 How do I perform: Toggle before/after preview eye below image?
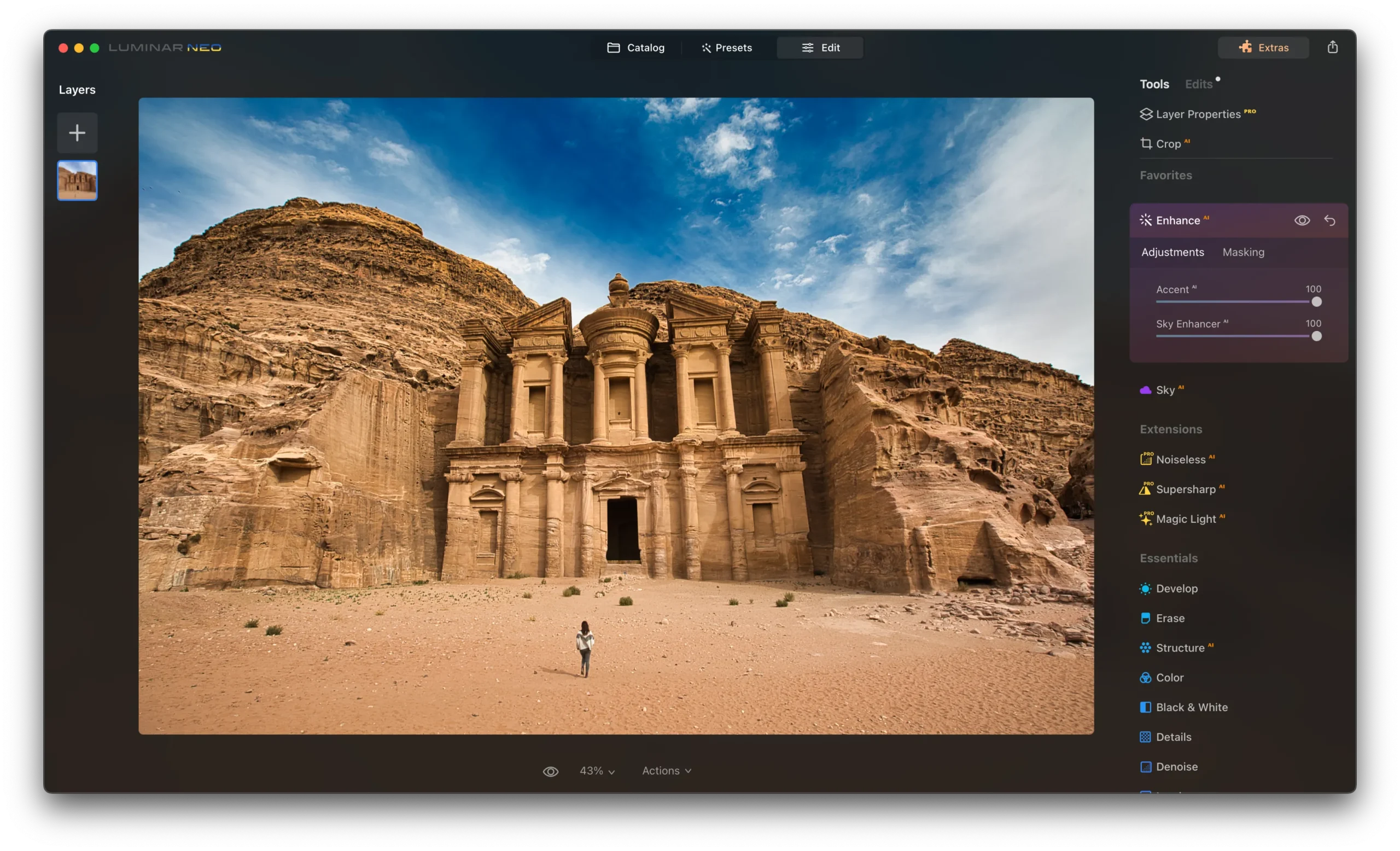tap(550, 771)
